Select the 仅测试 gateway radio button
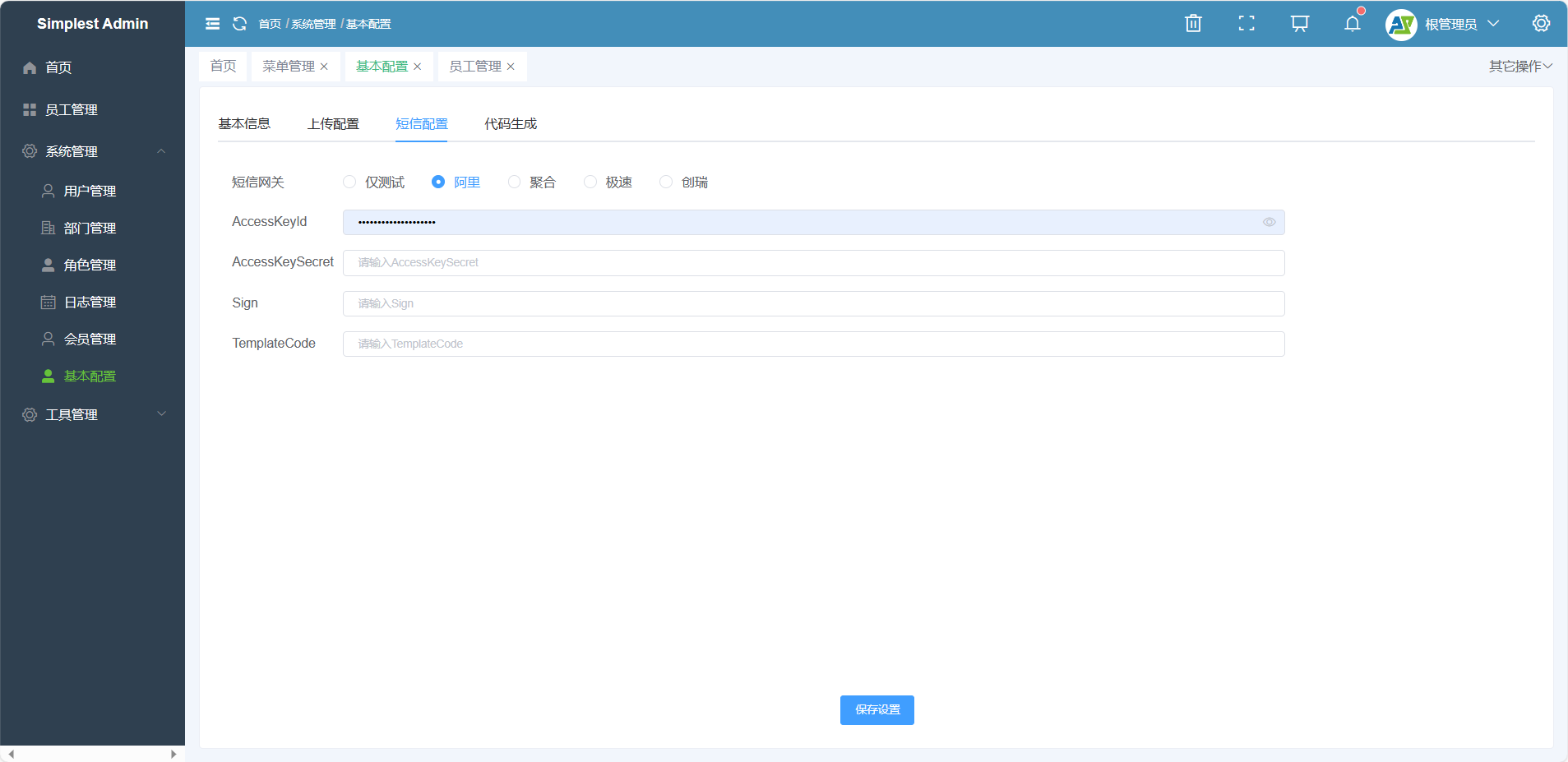This screenshot has width=1568, height=762. tap(349, 182)
